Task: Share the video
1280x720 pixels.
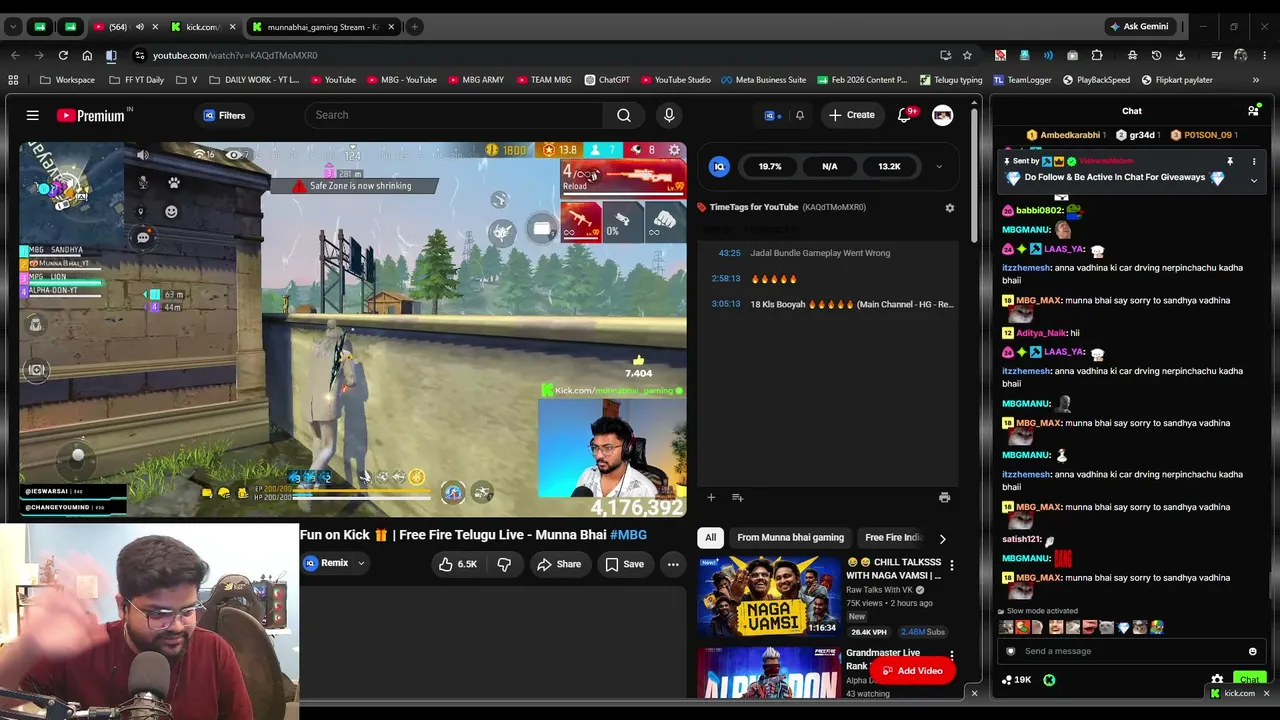Action: pyautogui.click(x=559, y=564)
